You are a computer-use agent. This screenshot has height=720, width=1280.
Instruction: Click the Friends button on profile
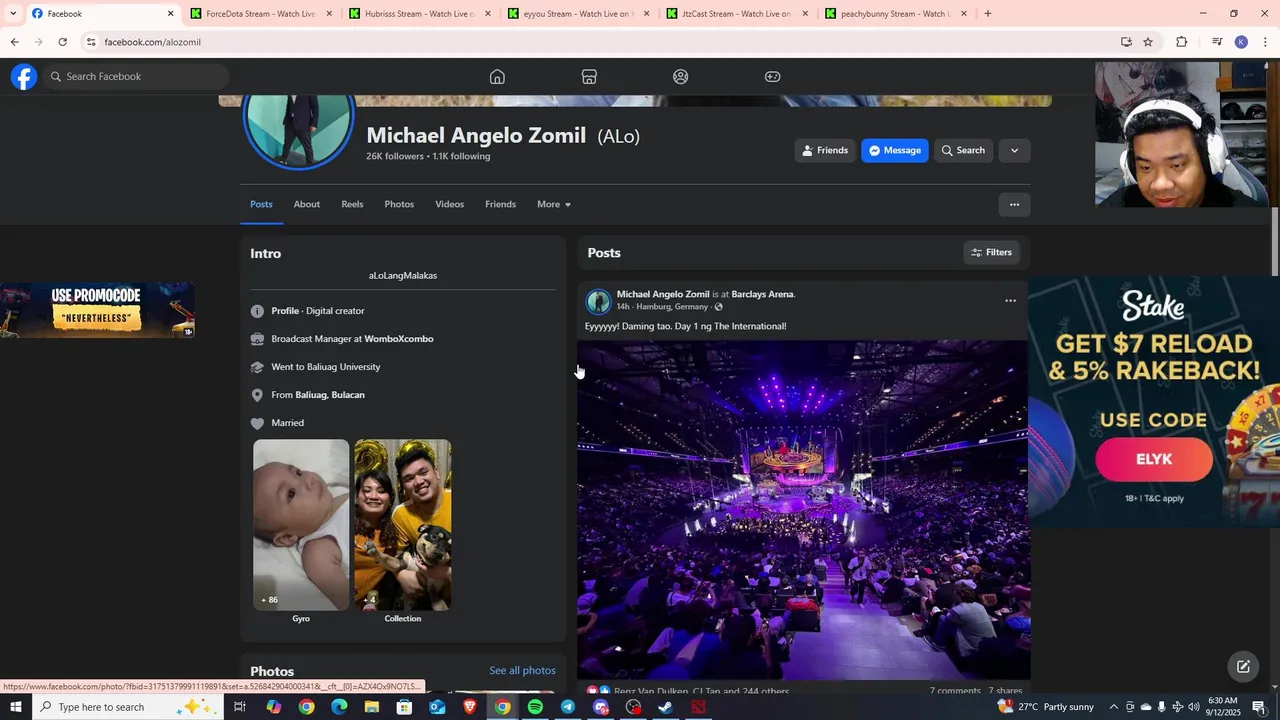(826, 151)
